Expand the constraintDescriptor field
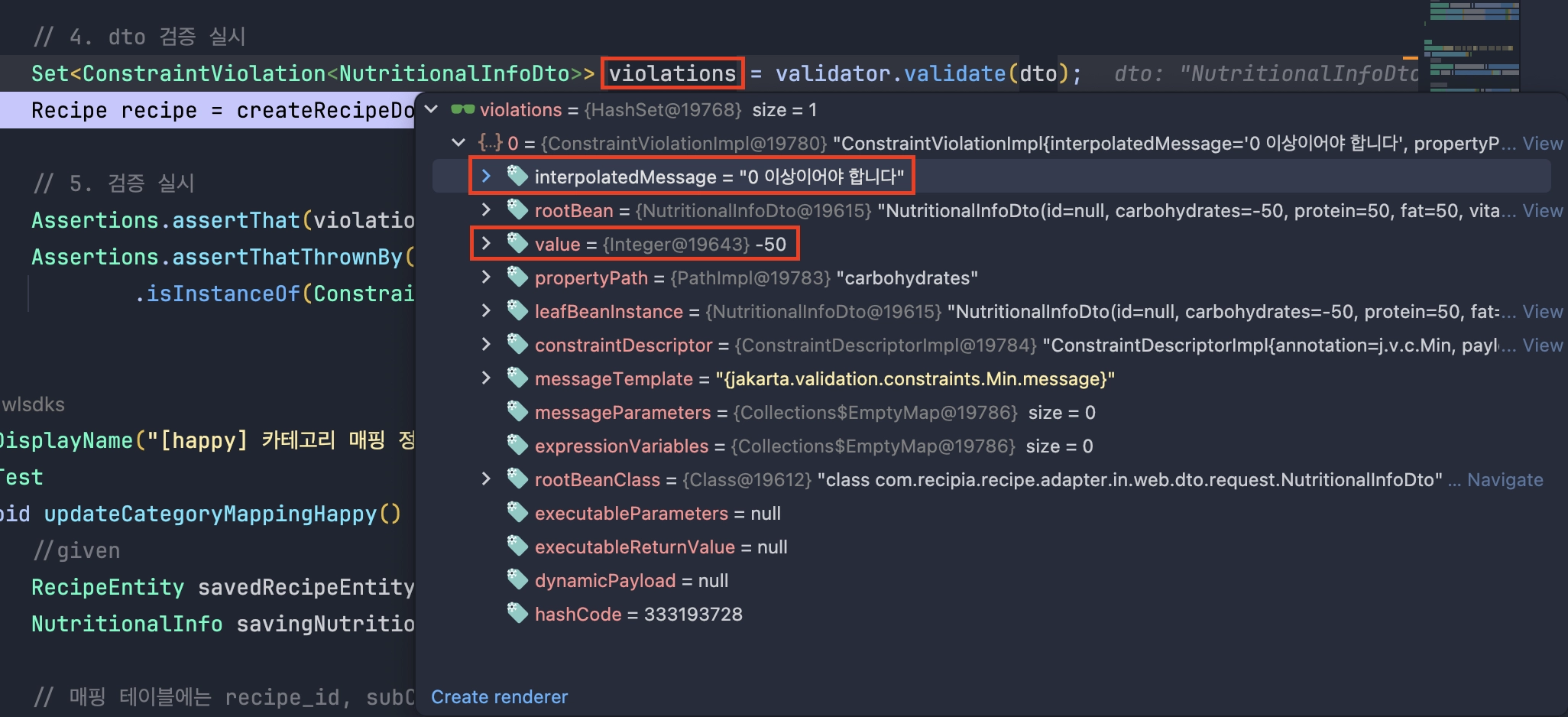 tap(486, 345)
